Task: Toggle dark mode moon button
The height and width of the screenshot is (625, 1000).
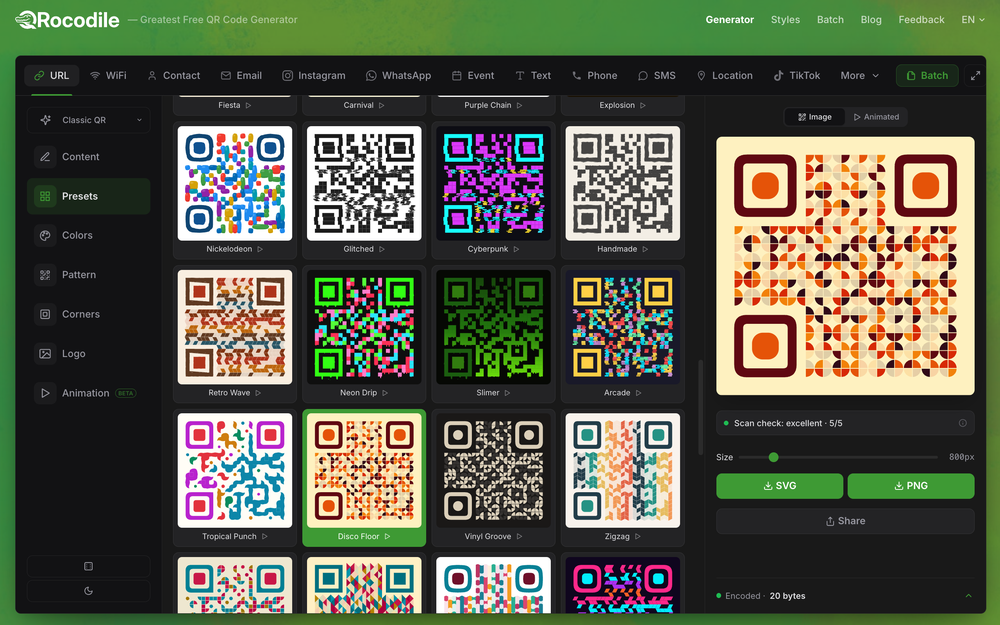Action: (89, 591)
